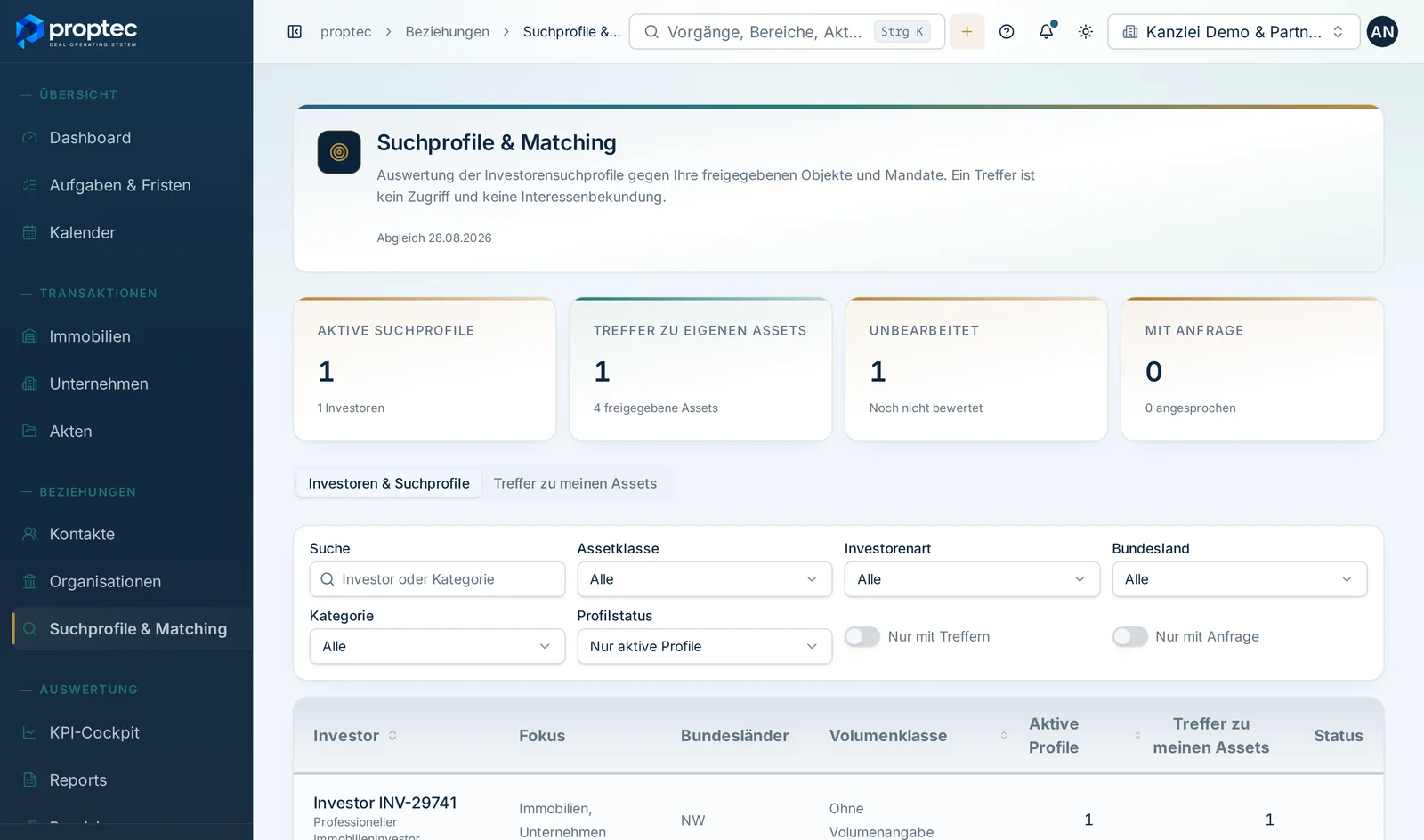Open the Investorenart dropdown
The image size is (1424, 840).
pyautogui.click(x=972, y=579)
